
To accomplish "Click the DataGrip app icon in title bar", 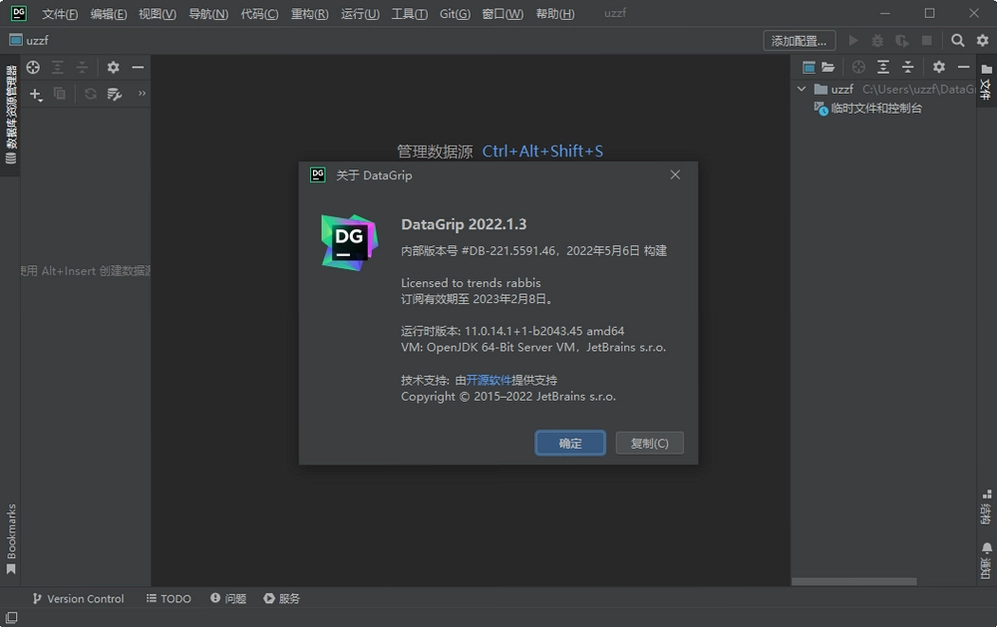I will (19, 13).
